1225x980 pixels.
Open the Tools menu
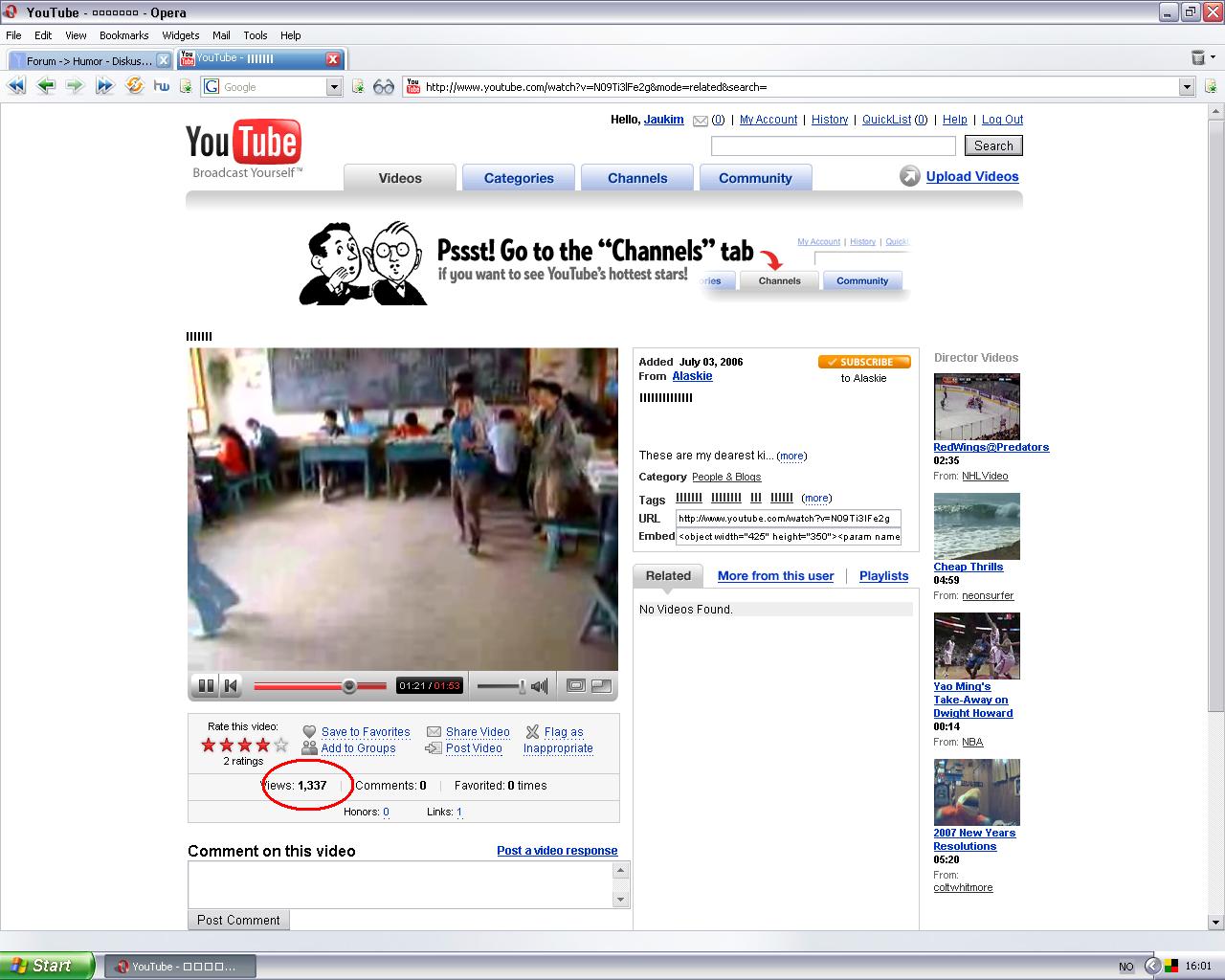tap(256, 35)
